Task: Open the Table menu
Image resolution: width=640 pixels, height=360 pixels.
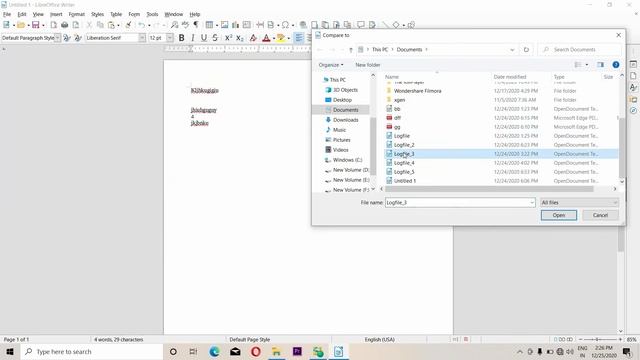Action: [x=116, y=14]
